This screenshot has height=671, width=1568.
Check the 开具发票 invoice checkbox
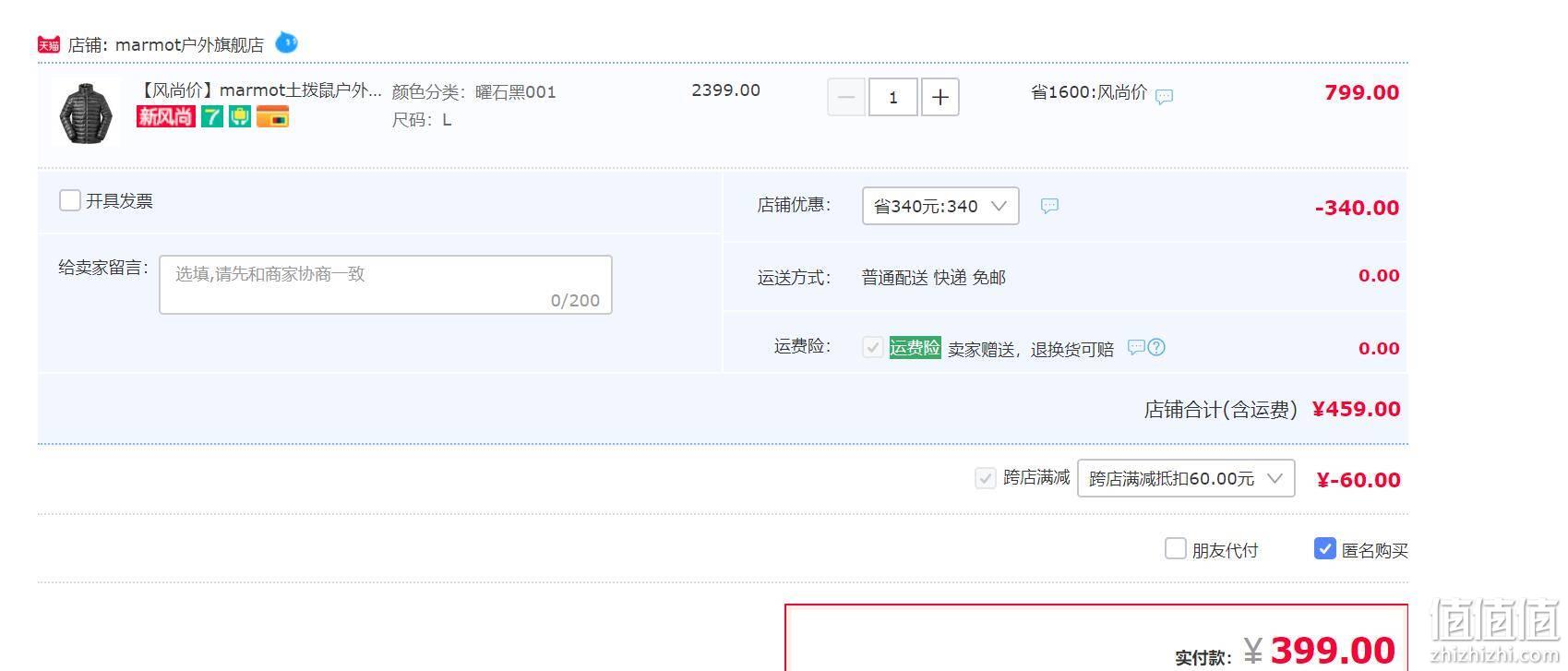coord(69,200)
